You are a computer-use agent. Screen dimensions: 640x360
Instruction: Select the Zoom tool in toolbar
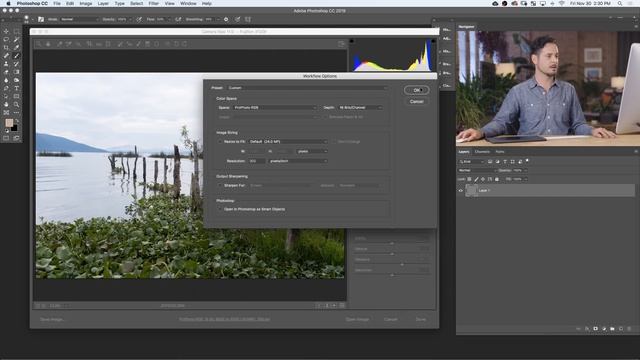[16, 104]
